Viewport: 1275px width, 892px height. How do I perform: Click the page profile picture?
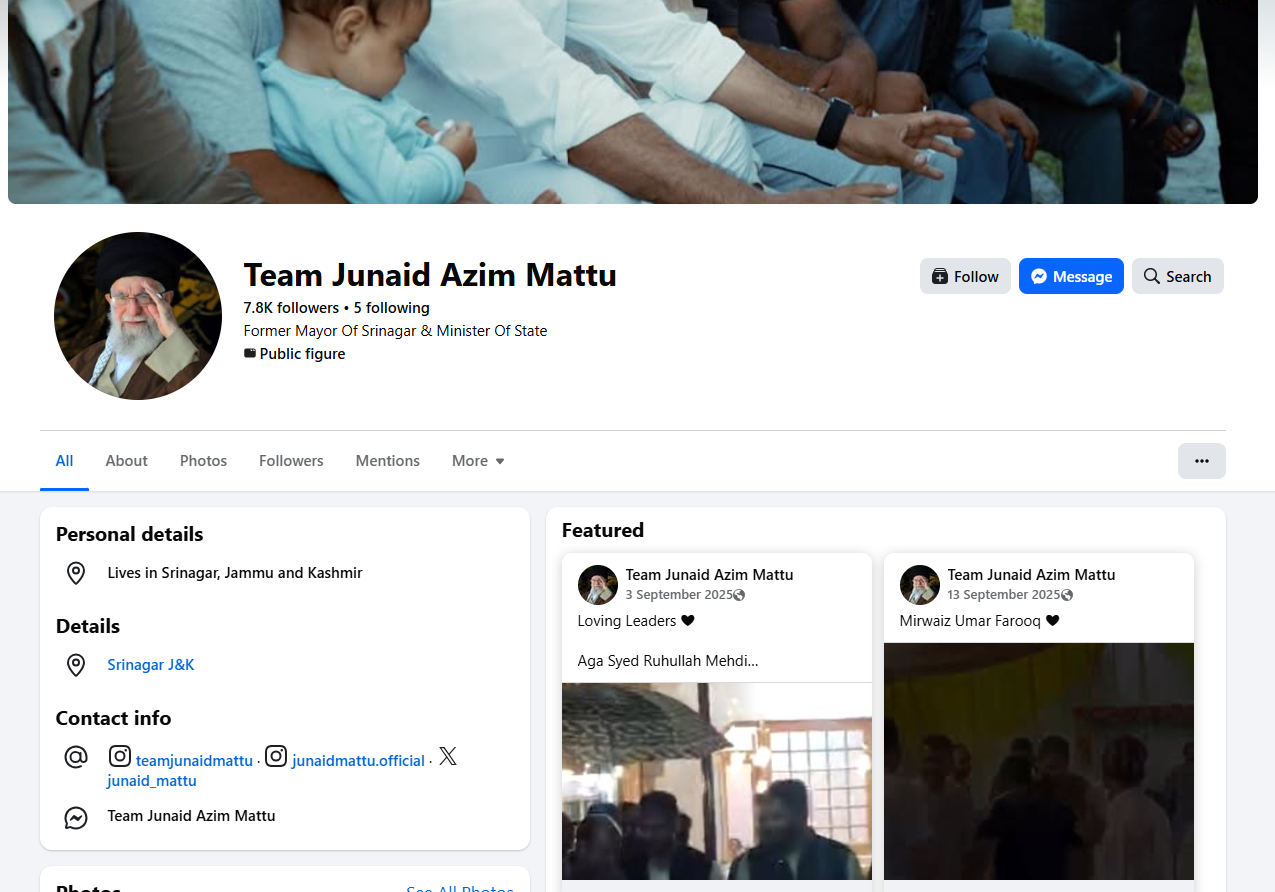(138, 316)
